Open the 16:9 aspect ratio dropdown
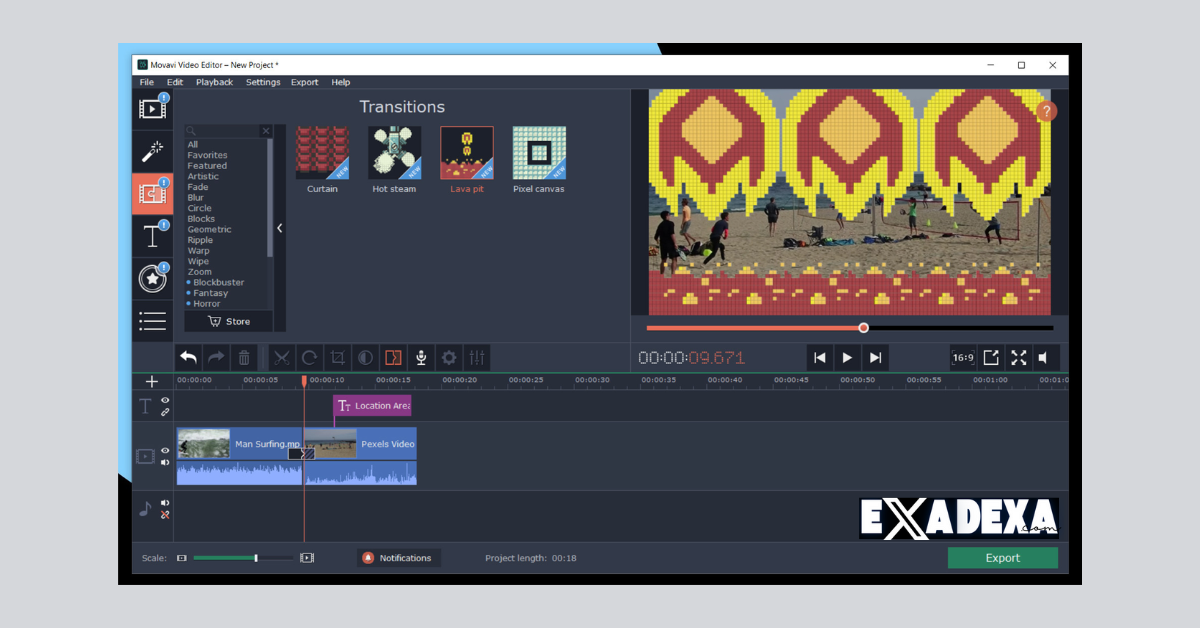The width and height of the screenshot is (1200, 628). click(x=962, y=357)
